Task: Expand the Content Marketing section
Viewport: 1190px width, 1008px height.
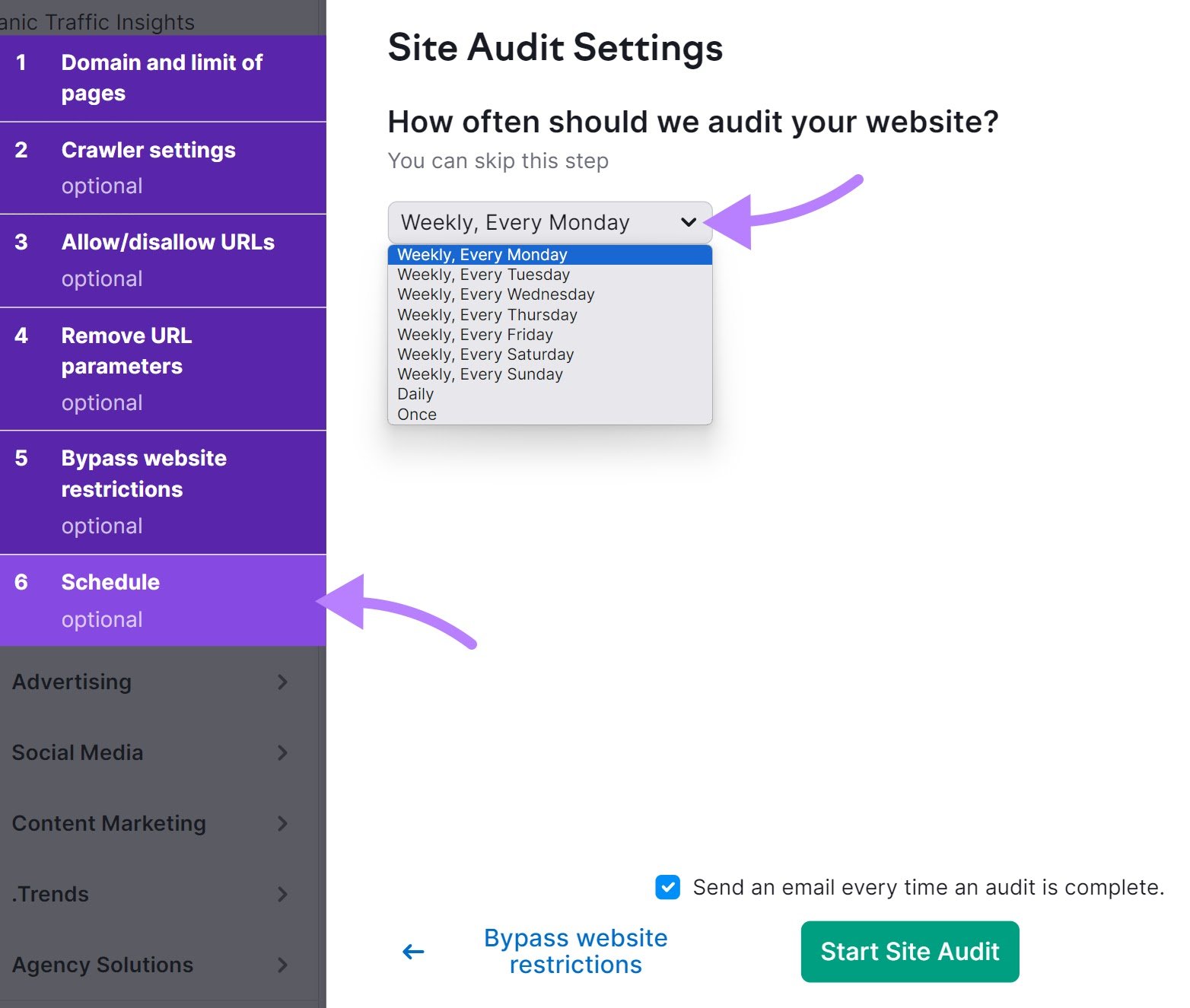Action: pos(283,824)
